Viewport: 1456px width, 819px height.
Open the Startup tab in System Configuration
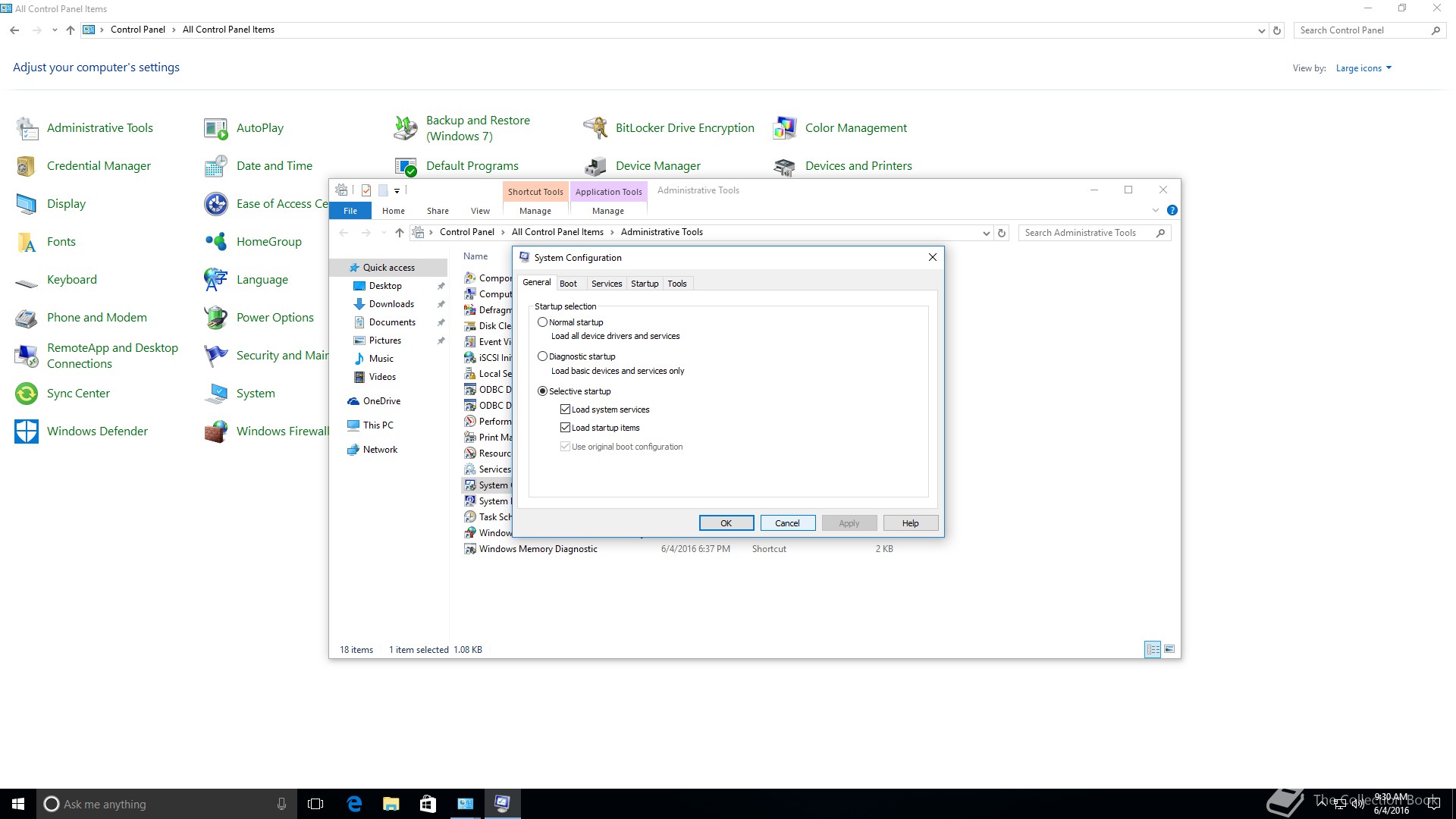[x=645, y=284]
